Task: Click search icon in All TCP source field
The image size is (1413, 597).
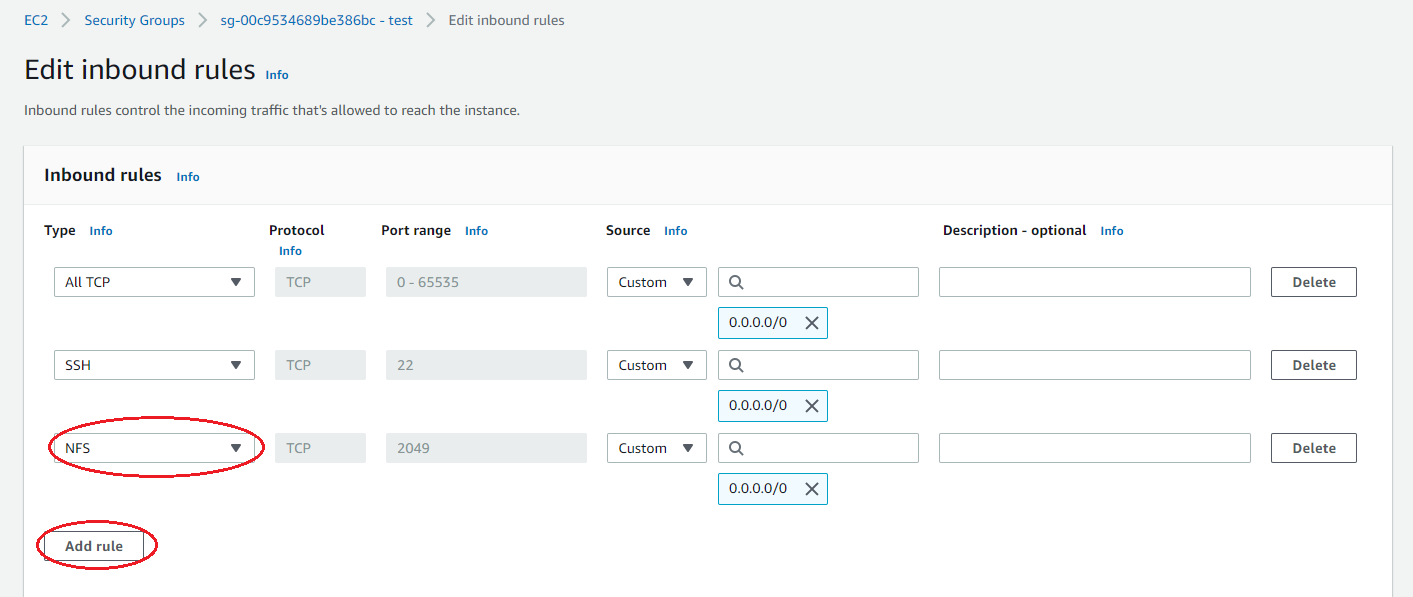Action: click(736, 282)
